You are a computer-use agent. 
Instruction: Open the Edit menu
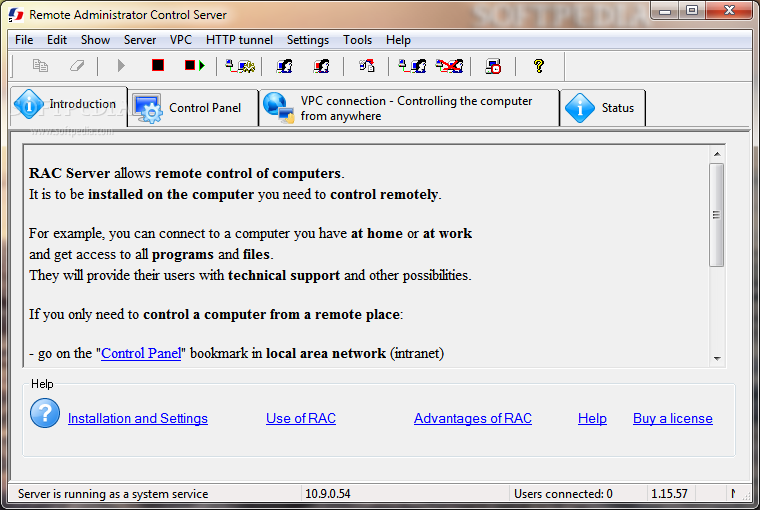click(x=57, y=40)
